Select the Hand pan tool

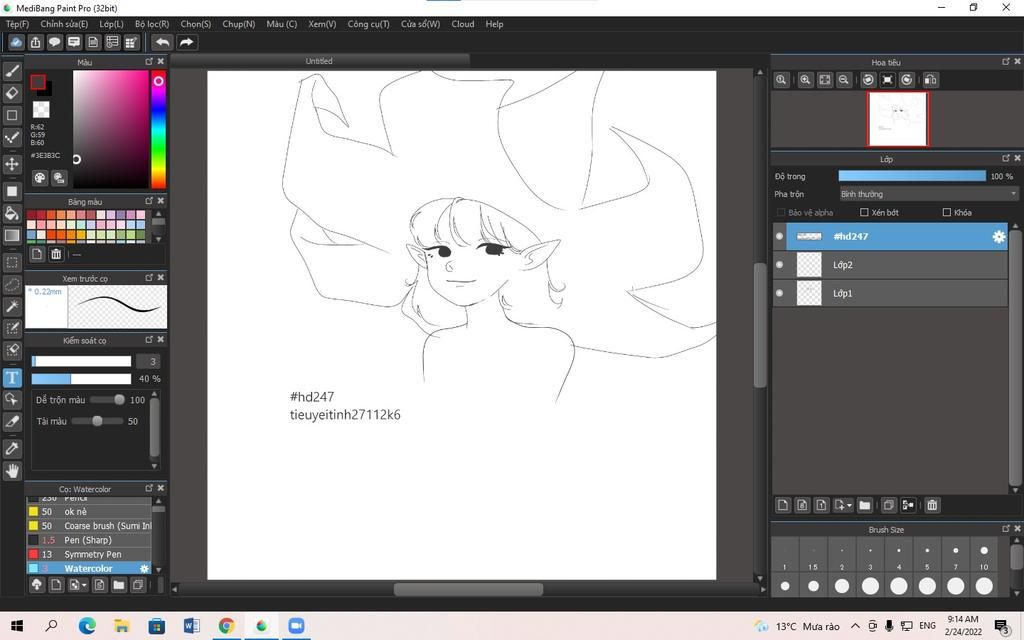(x=12, y=471)
